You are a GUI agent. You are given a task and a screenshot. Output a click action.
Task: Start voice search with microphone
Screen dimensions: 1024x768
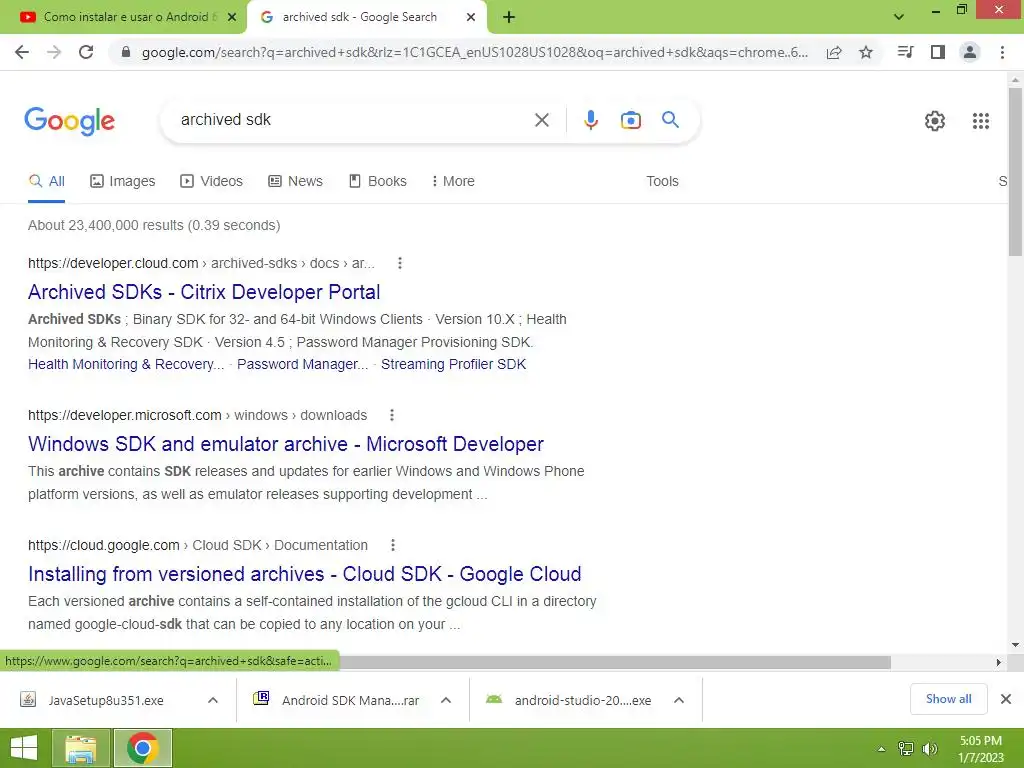click(591, 120)
